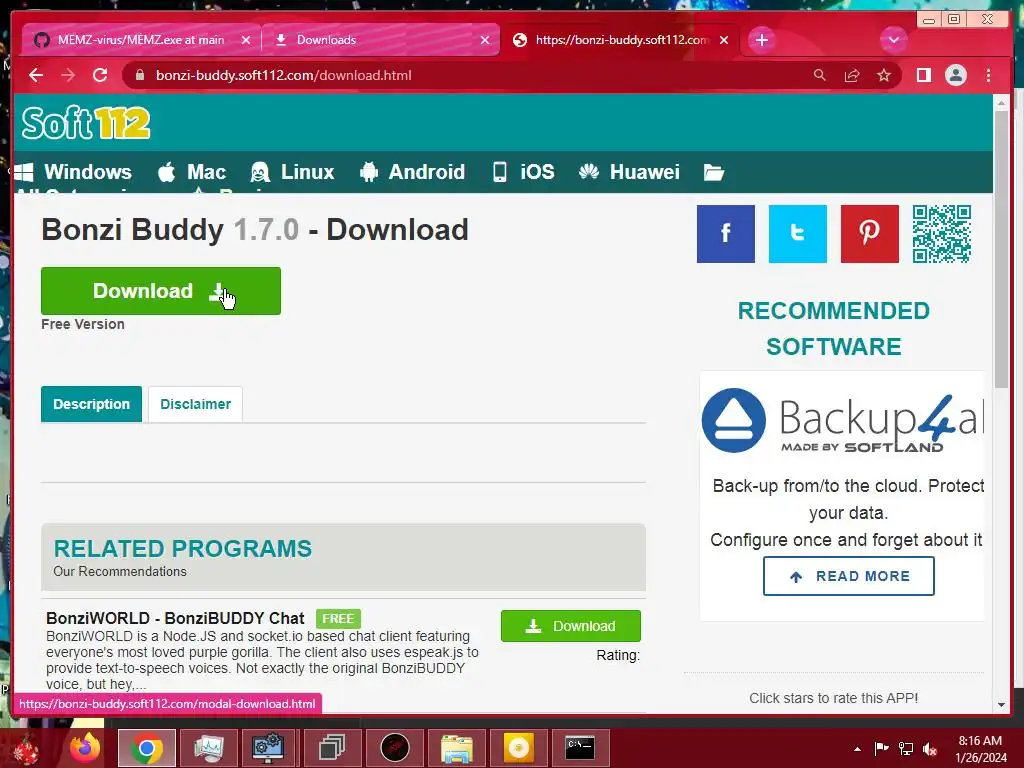Click the scrollbar down arrow
The width and height of the screenshot is (1024, 768).
[1001, 705]
